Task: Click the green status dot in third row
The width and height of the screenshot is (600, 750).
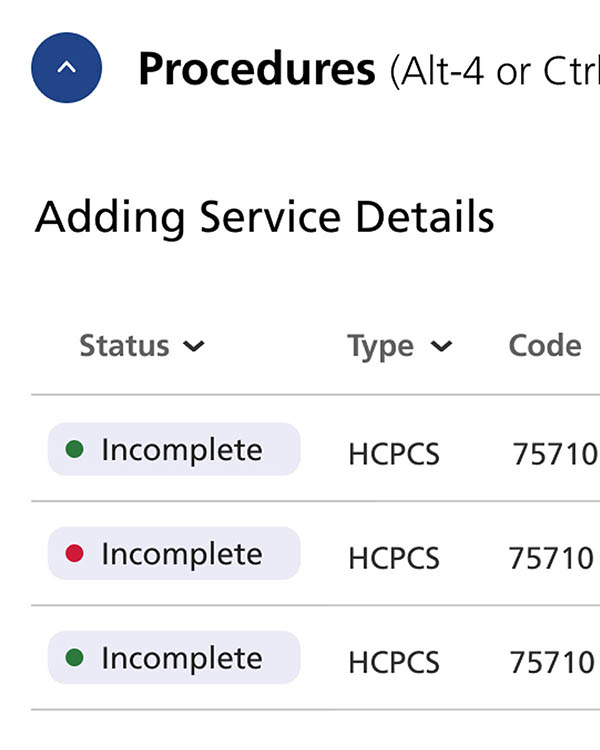Action: point(74,658)
